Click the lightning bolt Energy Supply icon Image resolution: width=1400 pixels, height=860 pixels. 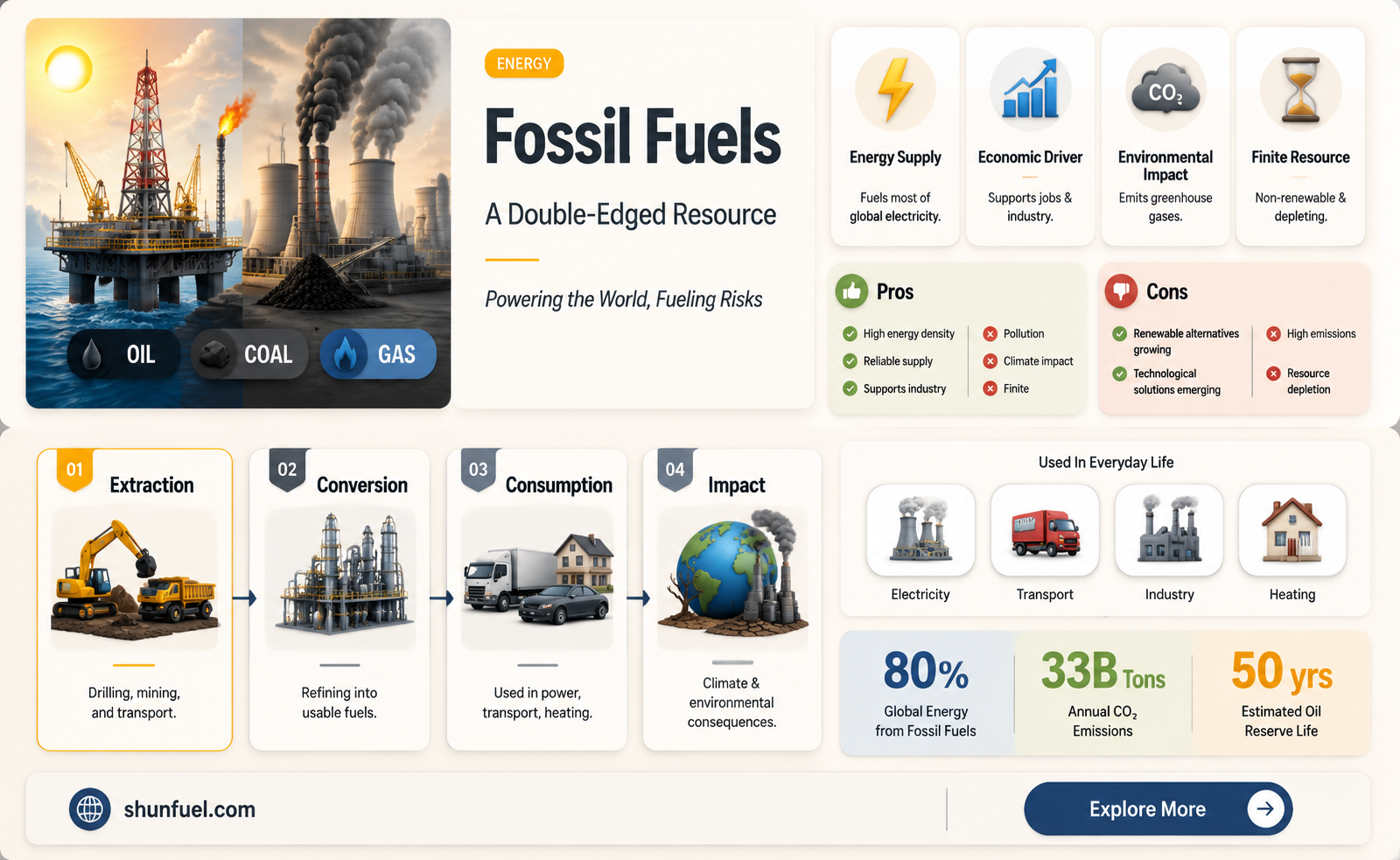895,89
